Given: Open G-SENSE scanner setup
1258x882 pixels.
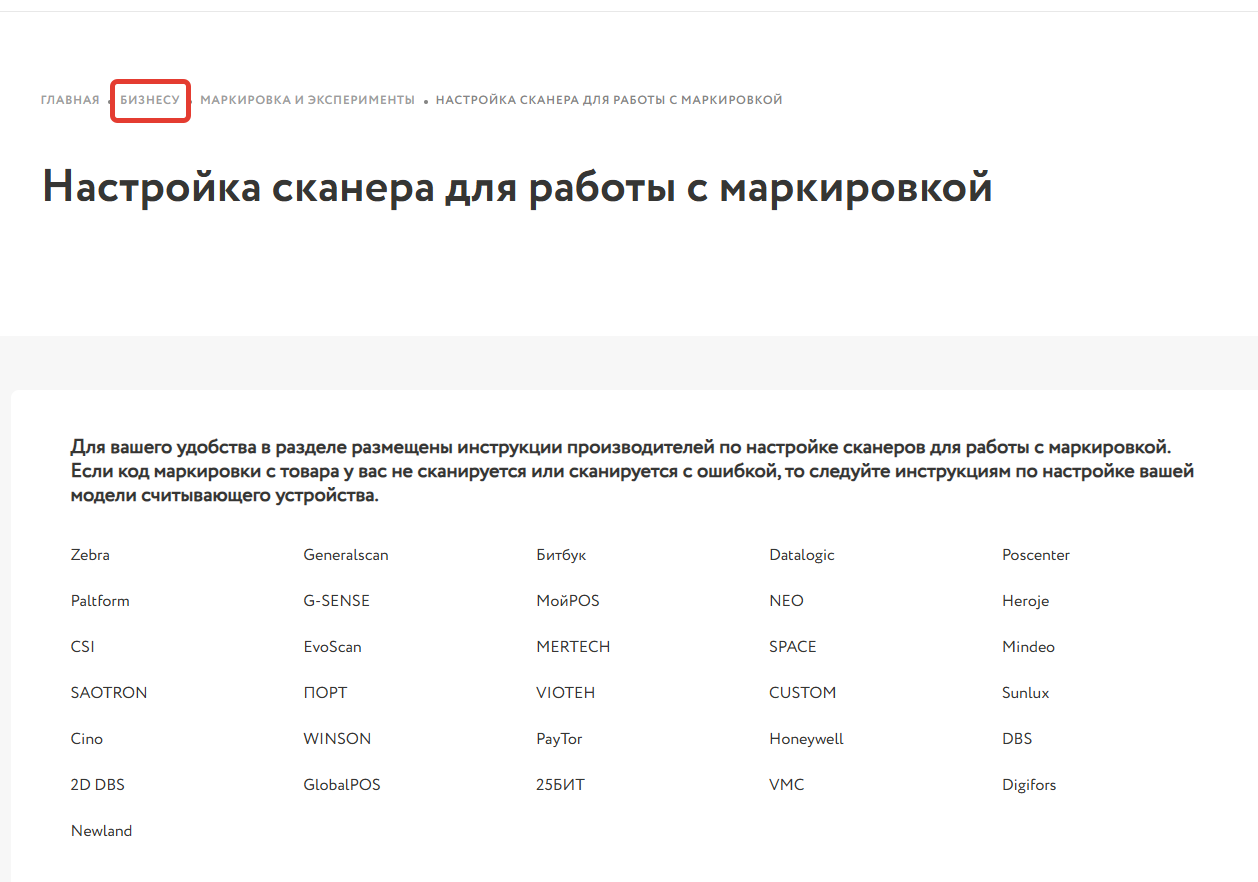Looking at the screenshot, I should click(337, 601).
